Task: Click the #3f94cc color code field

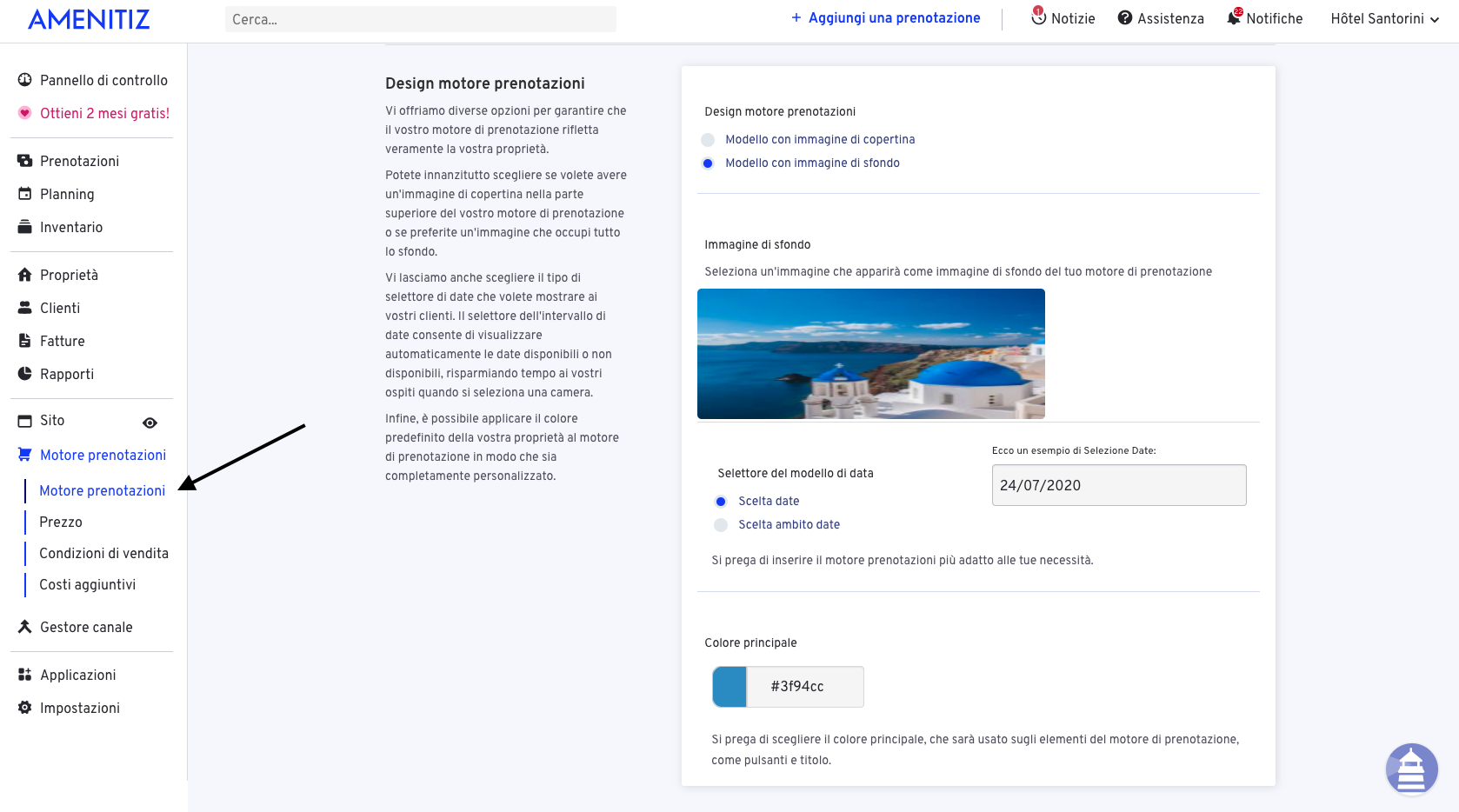Action: 805,687
